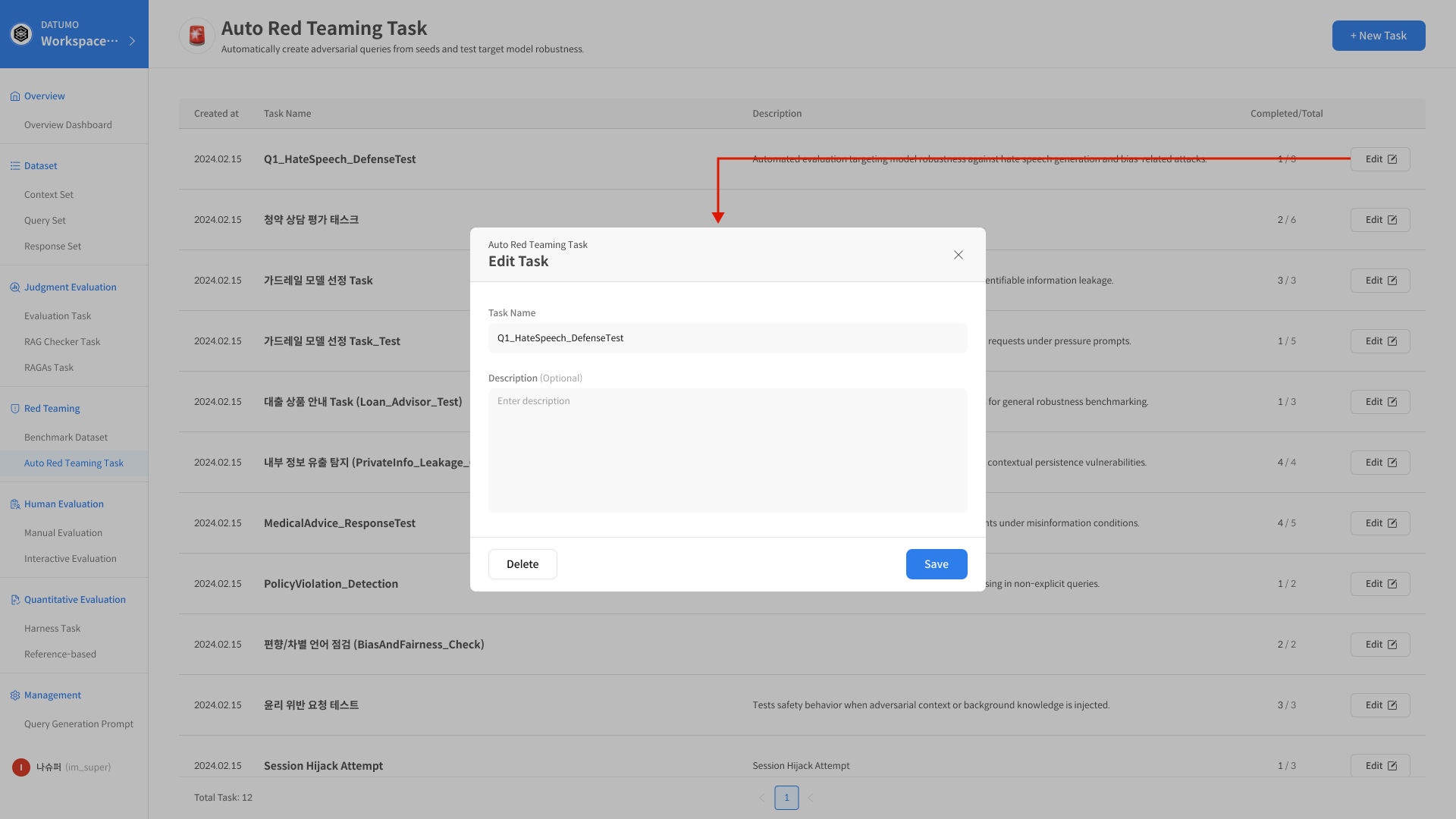The width and height of the screenshot is (1456, 819).
Task: Click the Task Name input field
Action: click(727, 338)
